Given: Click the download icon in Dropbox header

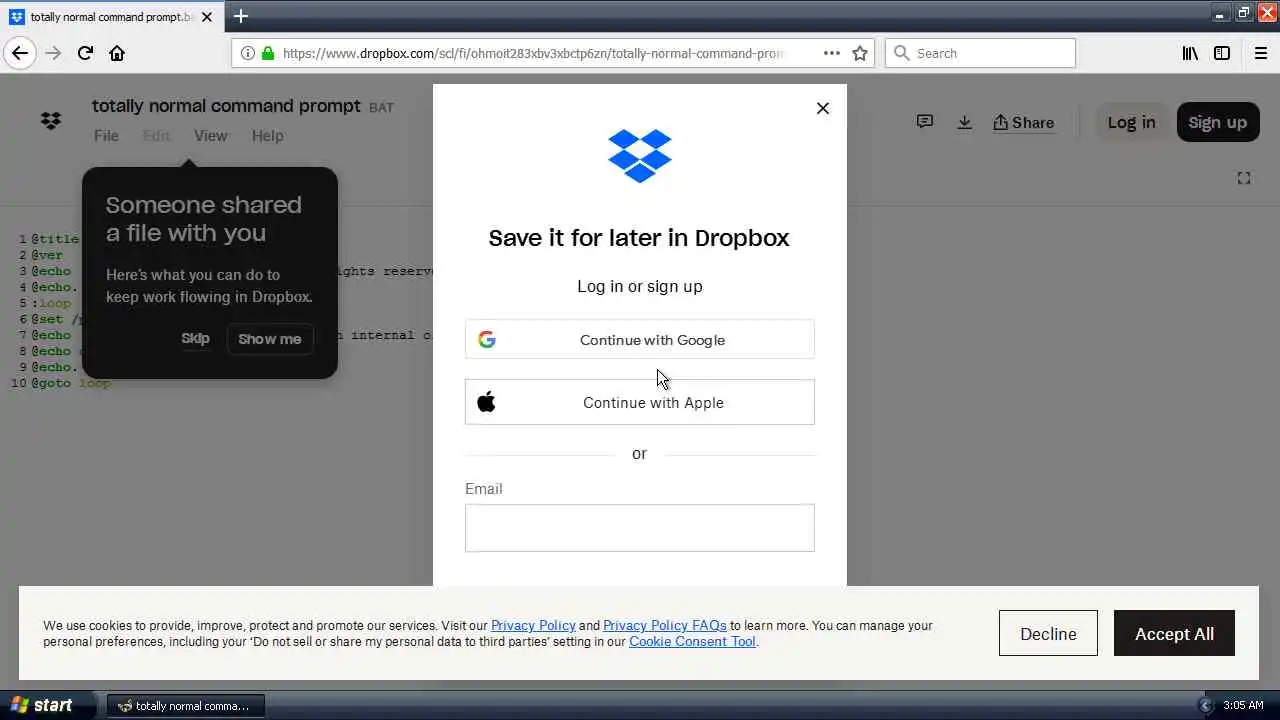Looking at the screenshot, I should coord(964,122).
